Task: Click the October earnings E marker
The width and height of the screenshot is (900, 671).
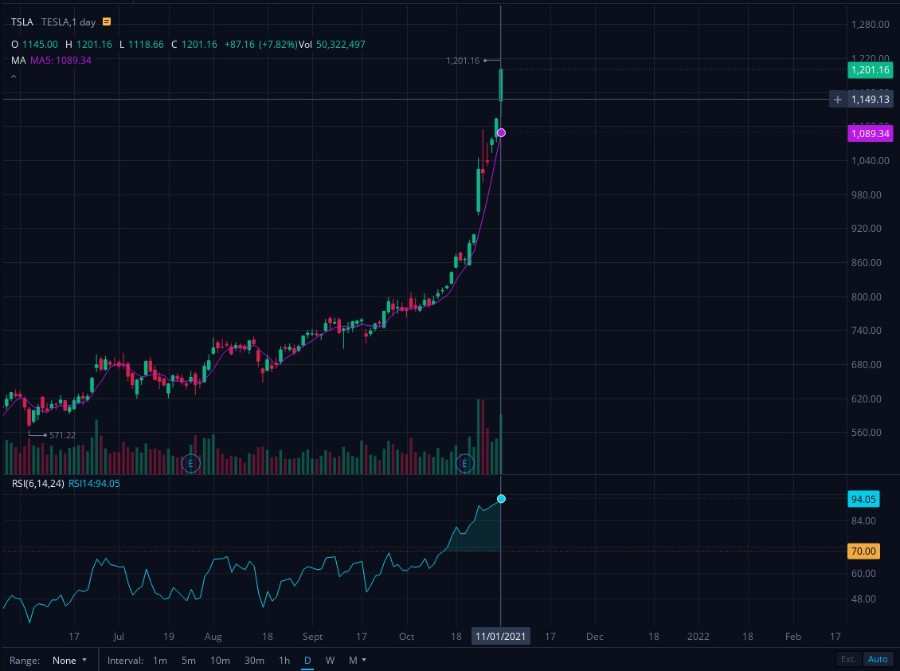Action: [464, 463]
